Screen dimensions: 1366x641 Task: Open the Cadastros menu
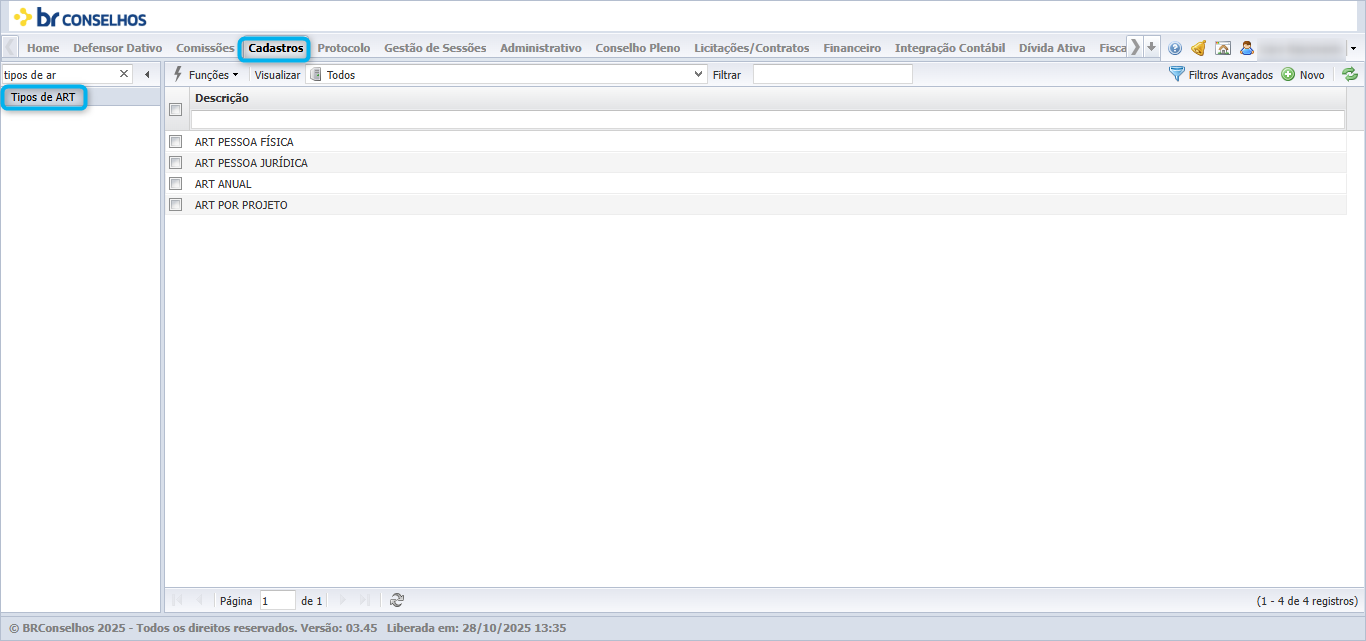[276, 47]
